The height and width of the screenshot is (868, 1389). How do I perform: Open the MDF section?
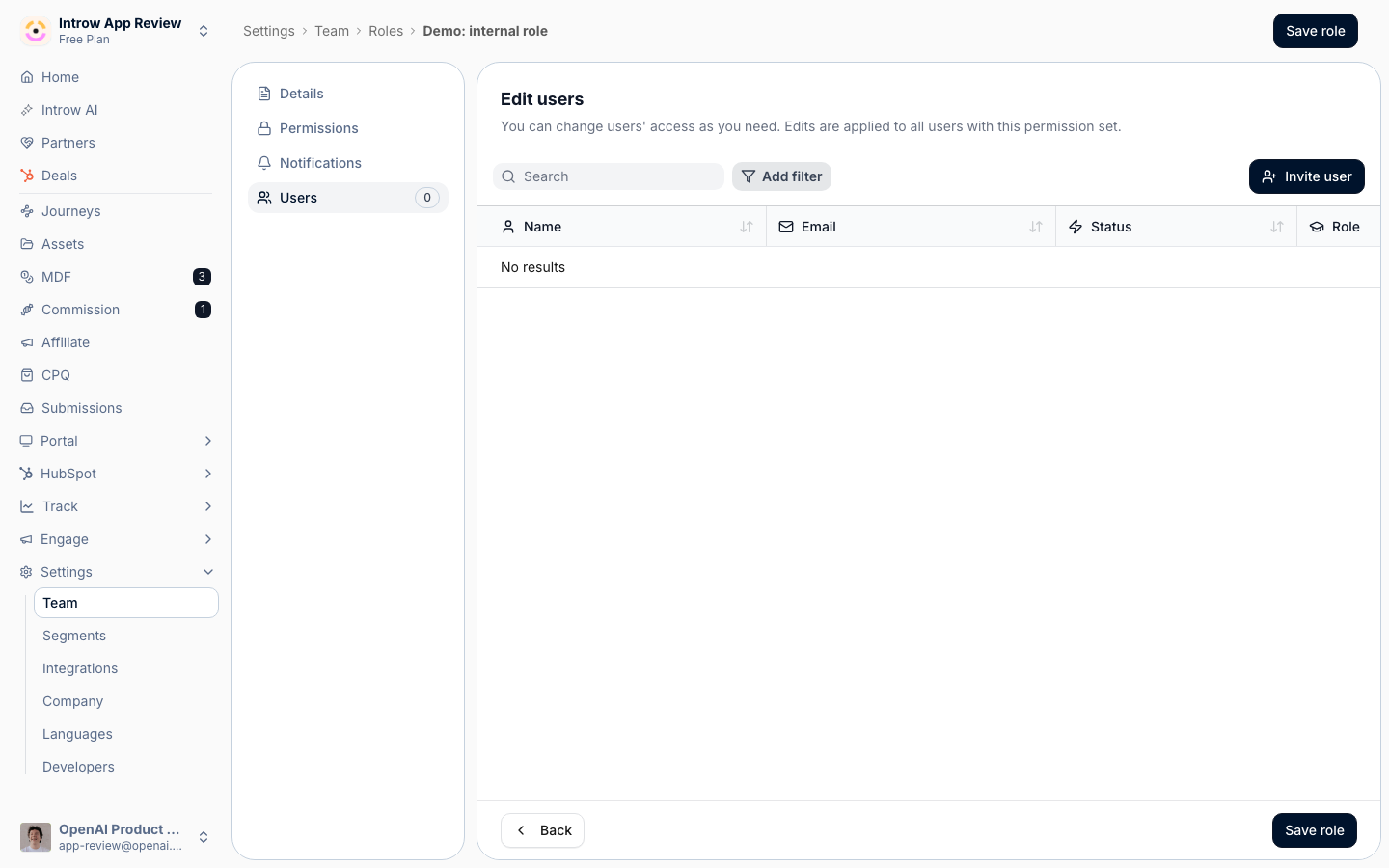click(116, 277)
